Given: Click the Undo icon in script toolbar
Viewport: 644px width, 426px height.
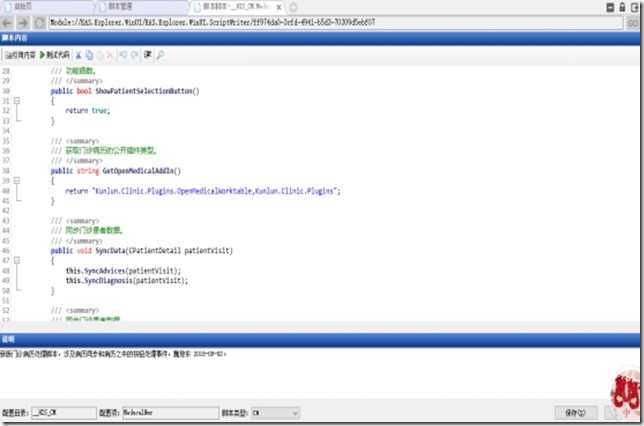Looking at the screenshot, I should pos(122,55).
